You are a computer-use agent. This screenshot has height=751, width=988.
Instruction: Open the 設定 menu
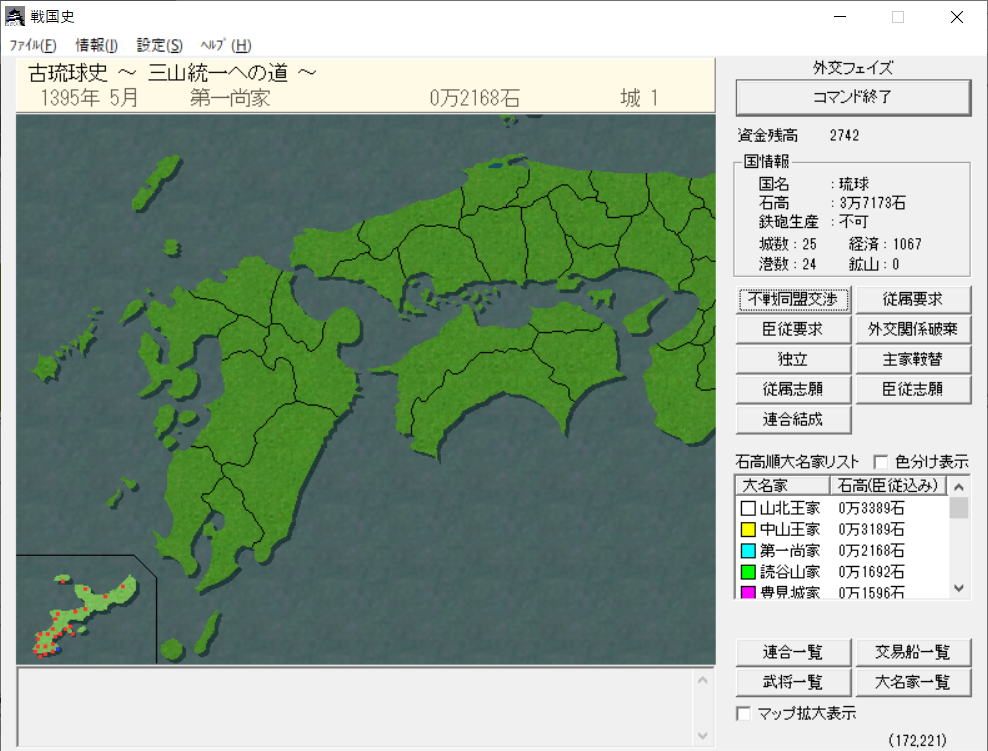(159, 45)
